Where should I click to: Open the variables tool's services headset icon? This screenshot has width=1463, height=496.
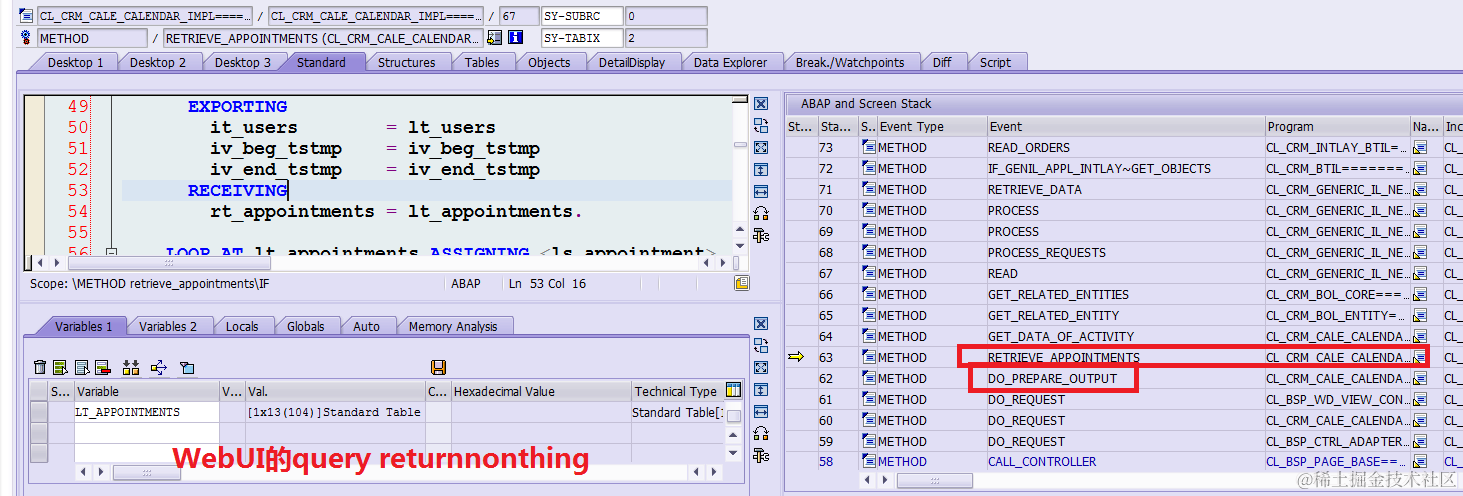(x=761, y=433)
